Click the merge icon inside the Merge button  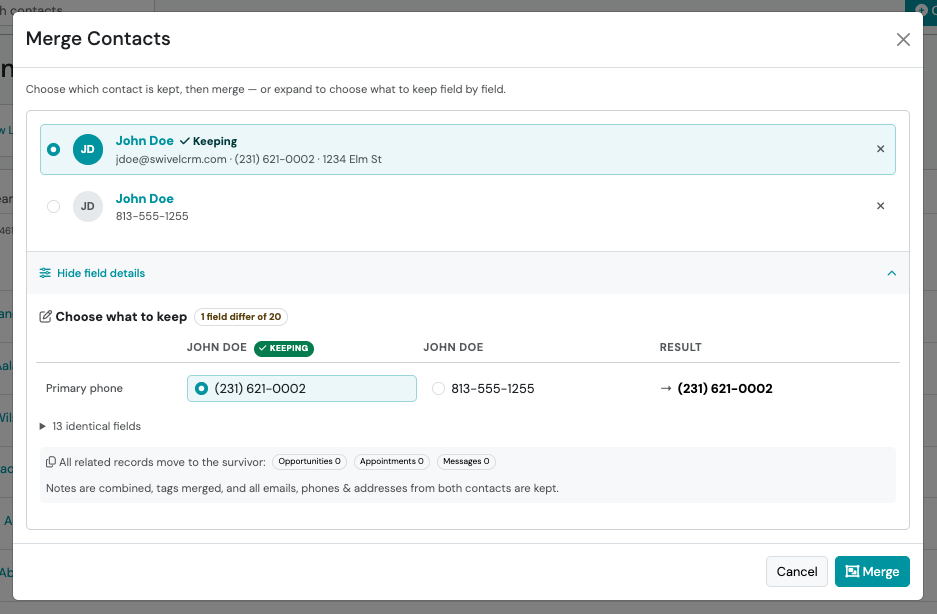click(x=852, y=572)
